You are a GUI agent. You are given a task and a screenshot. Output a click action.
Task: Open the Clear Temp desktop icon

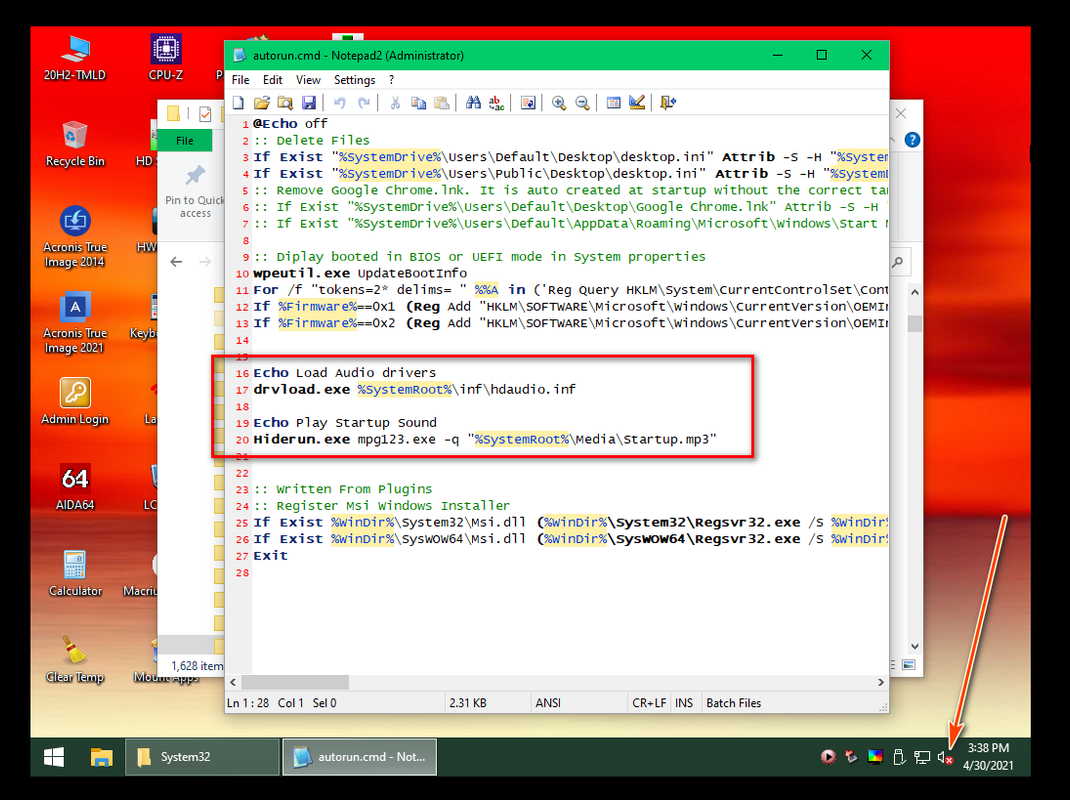[x=75, y=659]
